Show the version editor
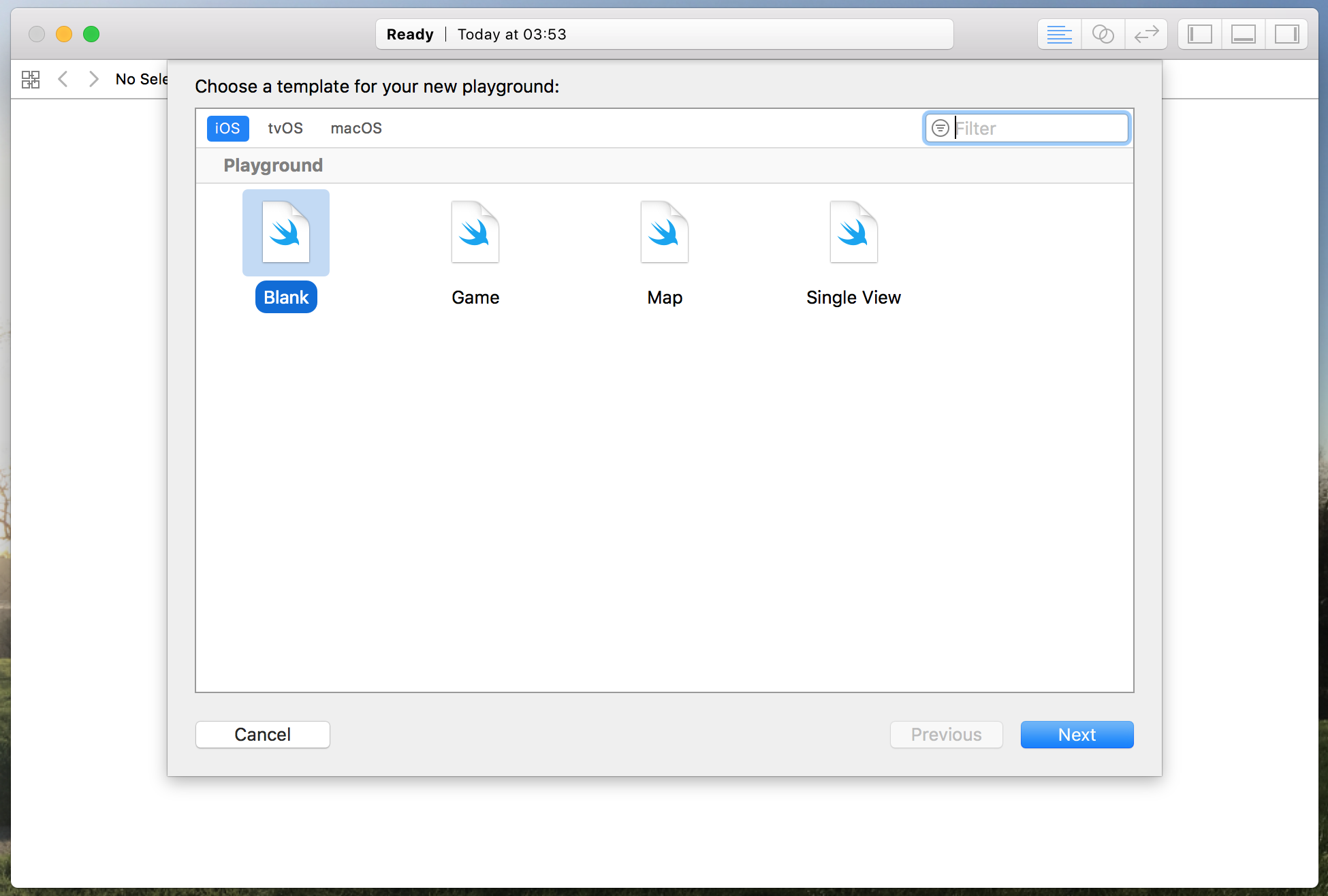This screenshot has height=896, width=1328. coord(1146,34)
